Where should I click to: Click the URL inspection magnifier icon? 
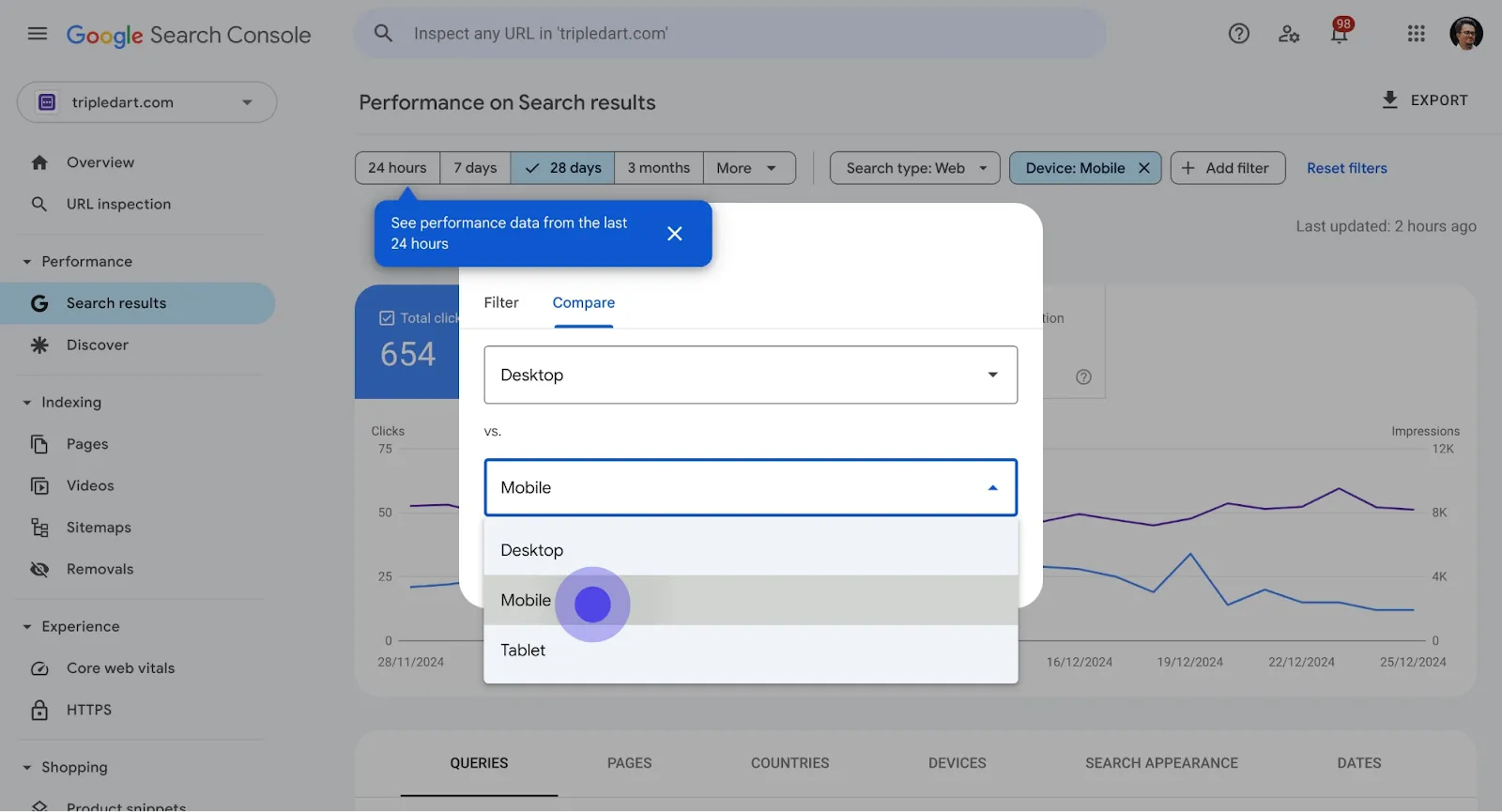[39, 204]
